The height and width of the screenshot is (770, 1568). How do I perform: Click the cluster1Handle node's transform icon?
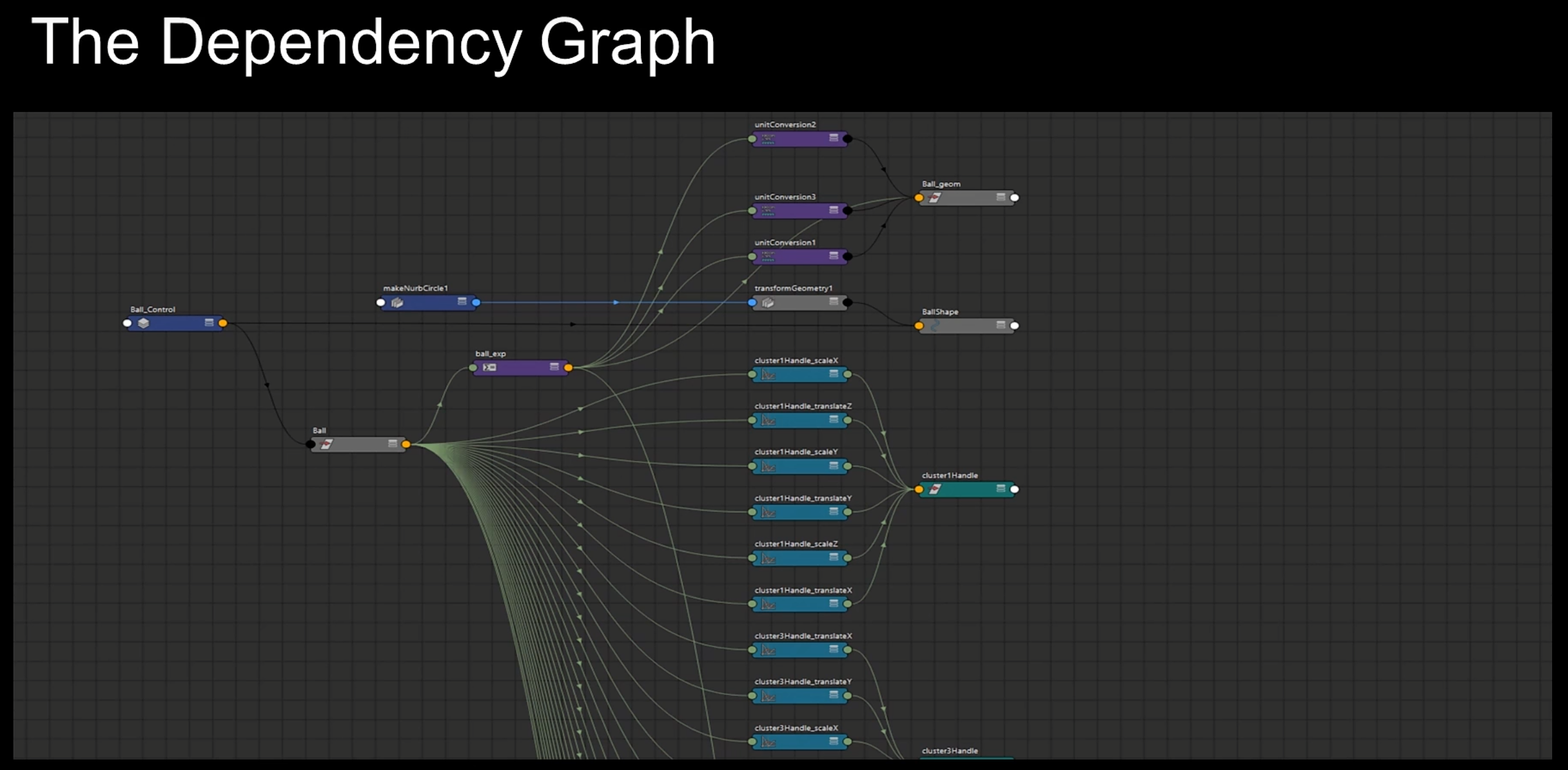pyautogui.click(x=935, y=489)
